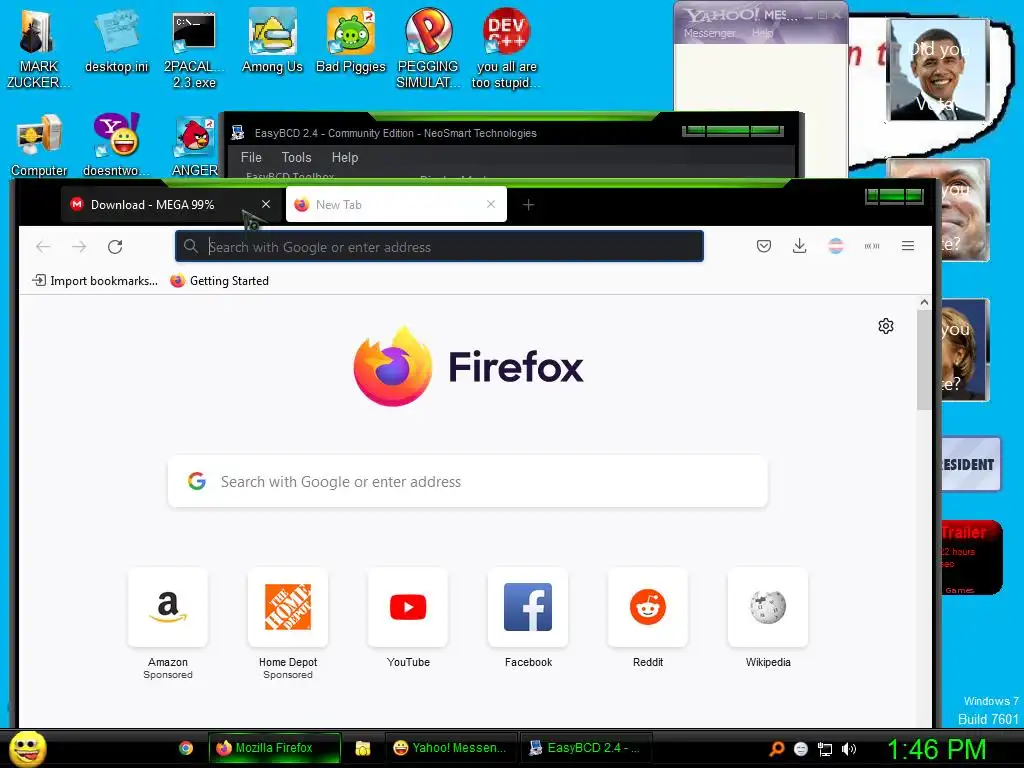Click Import bookmarks in the bookmarks toolbar

tap(95, 281)
